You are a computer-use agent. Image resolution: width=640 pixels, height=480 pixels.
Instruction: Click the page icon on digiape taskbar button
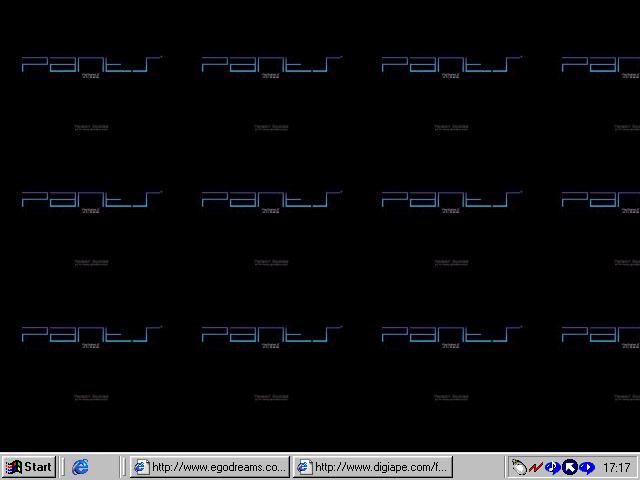pyautogui.click(x=305, y=467)
